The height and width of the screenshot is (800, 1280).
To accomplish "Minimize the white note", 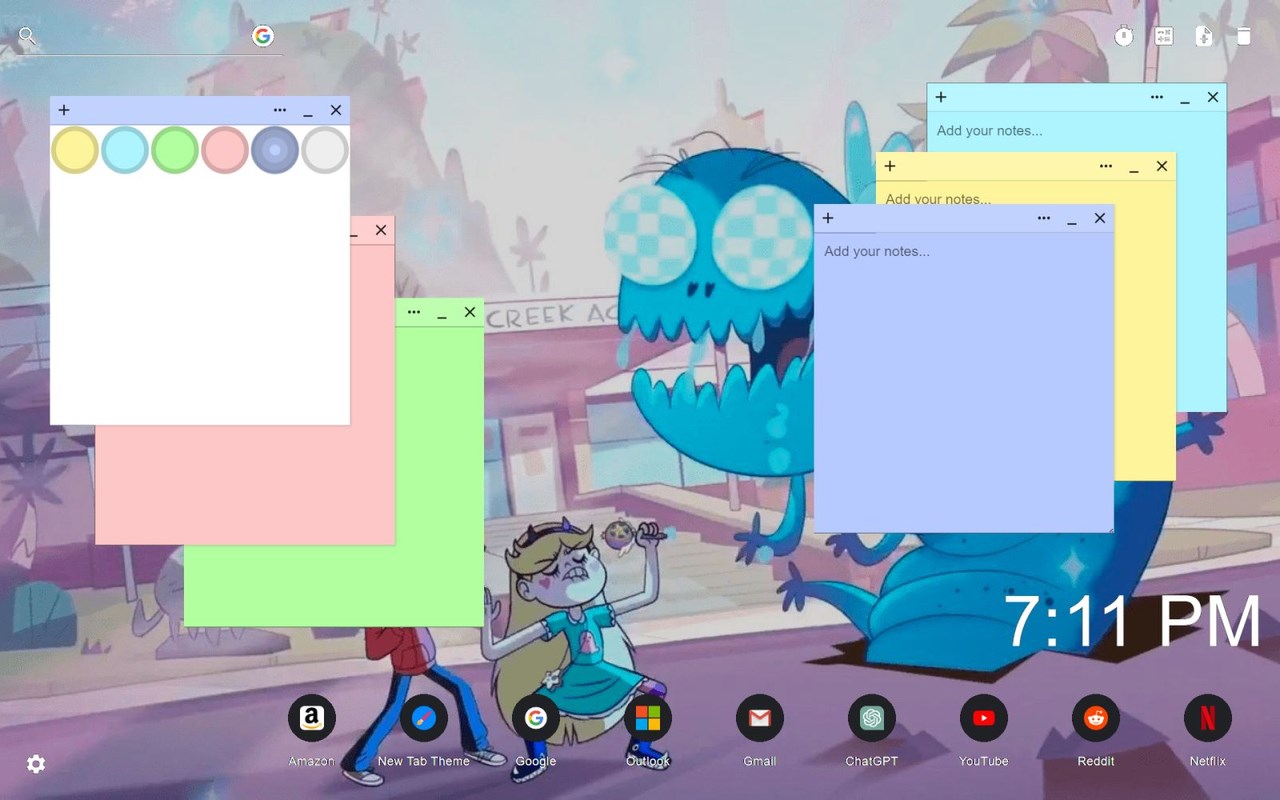I will pyautogui.click(x=308, y=112).
